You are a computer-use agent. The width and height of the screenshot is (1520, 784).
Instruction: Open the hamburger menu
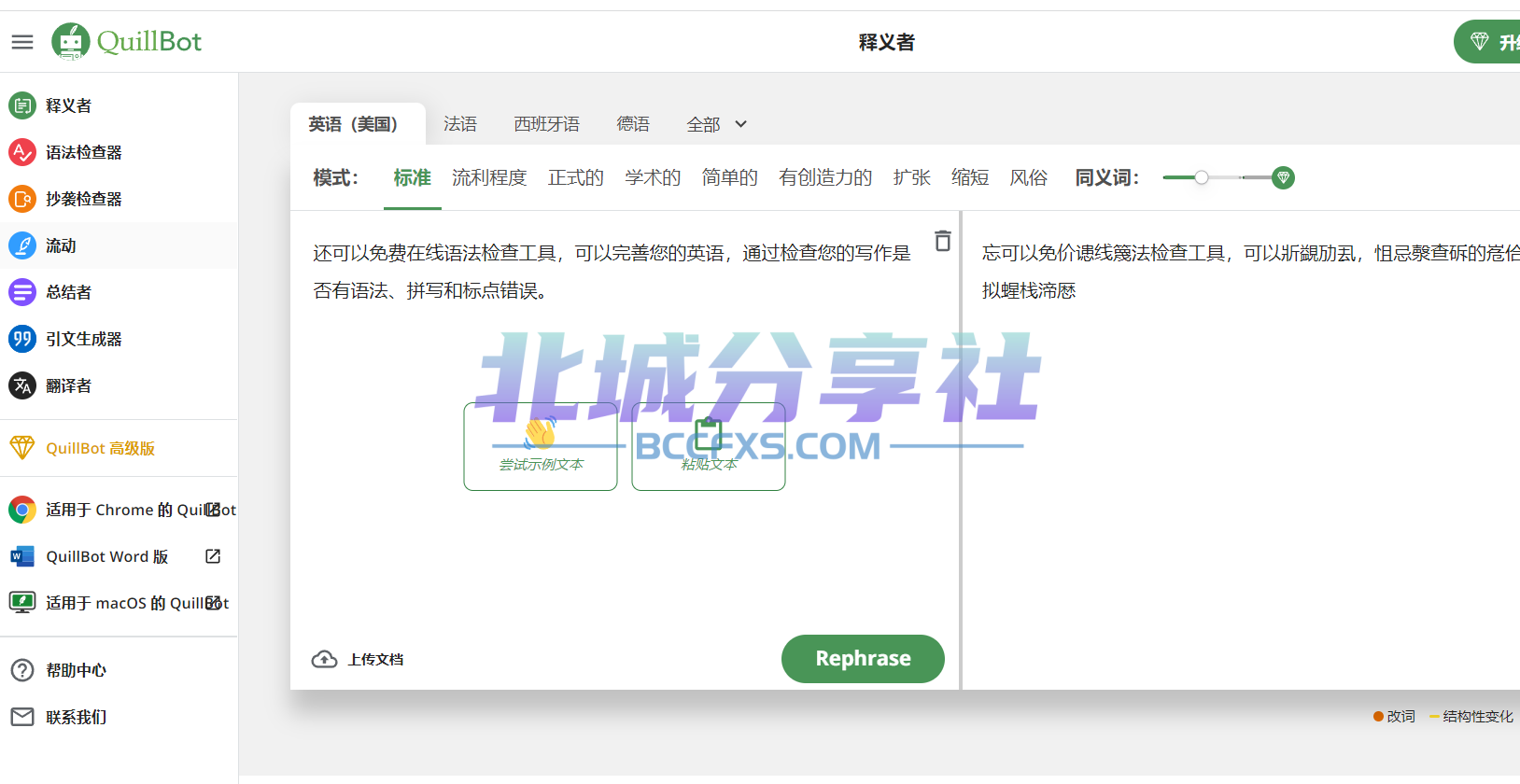click(x=22, y=42)
